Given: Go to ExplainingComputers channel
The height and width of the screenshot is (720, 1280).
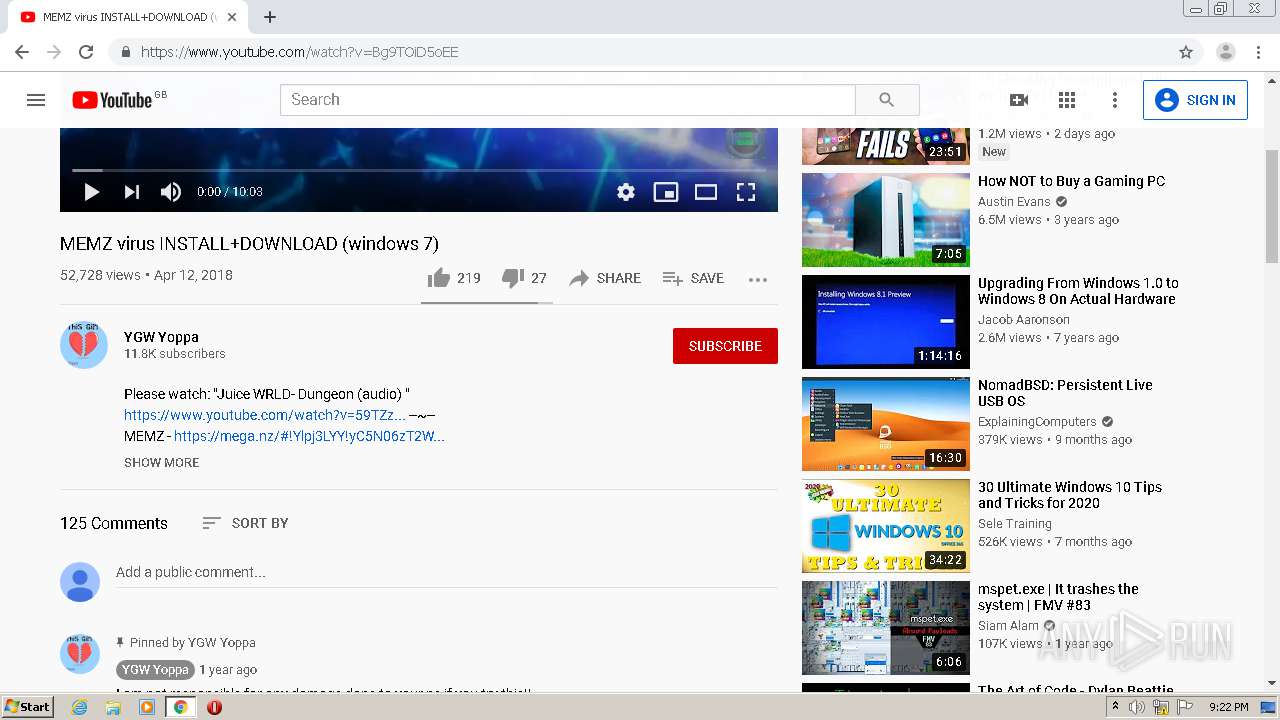Looking at the screenshot, I should tap(1037, 421).
